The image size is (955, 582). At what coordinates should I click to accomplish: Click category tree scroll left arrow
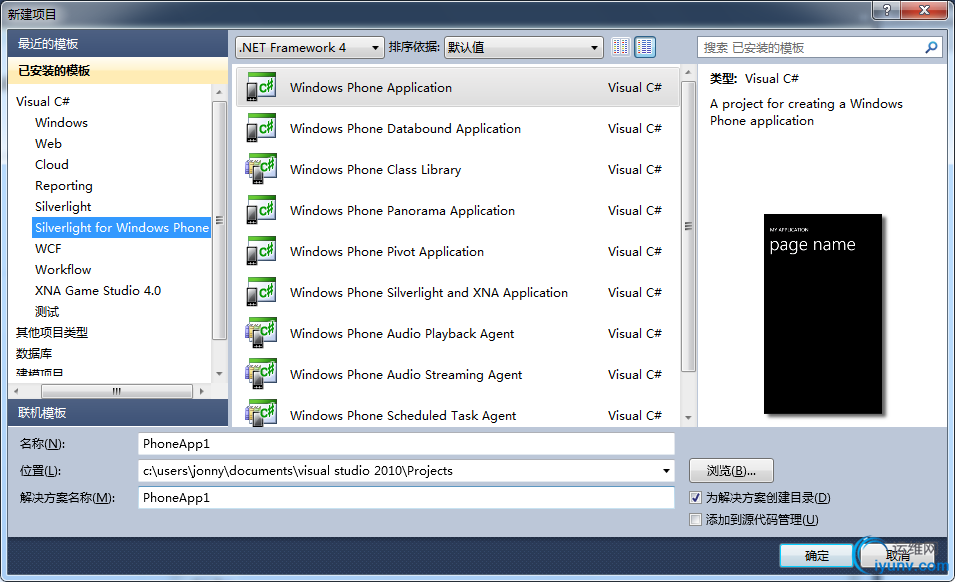click(x=16, y=391)
